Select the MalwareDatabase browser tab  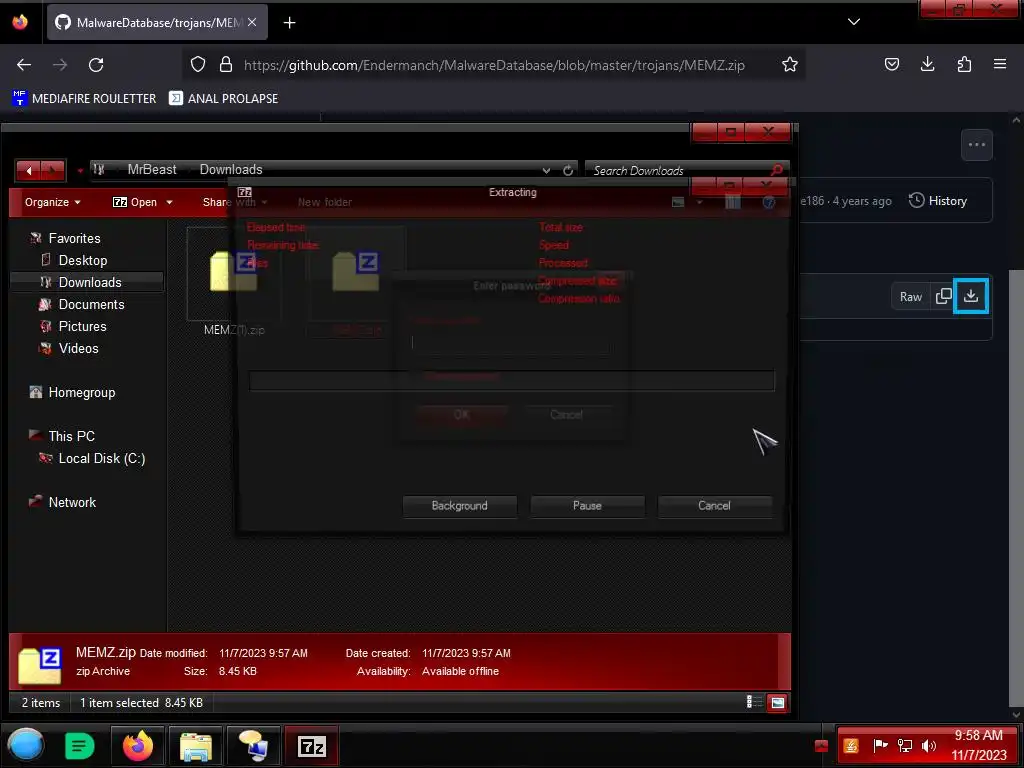(x=157, y=23)
